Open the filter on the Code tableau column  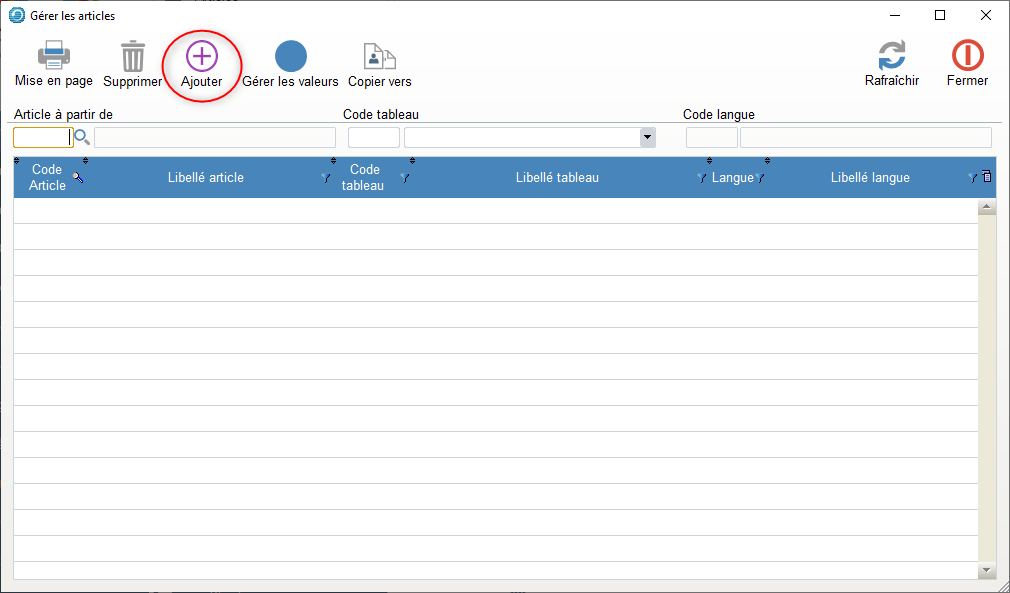[x=404, y=178]
